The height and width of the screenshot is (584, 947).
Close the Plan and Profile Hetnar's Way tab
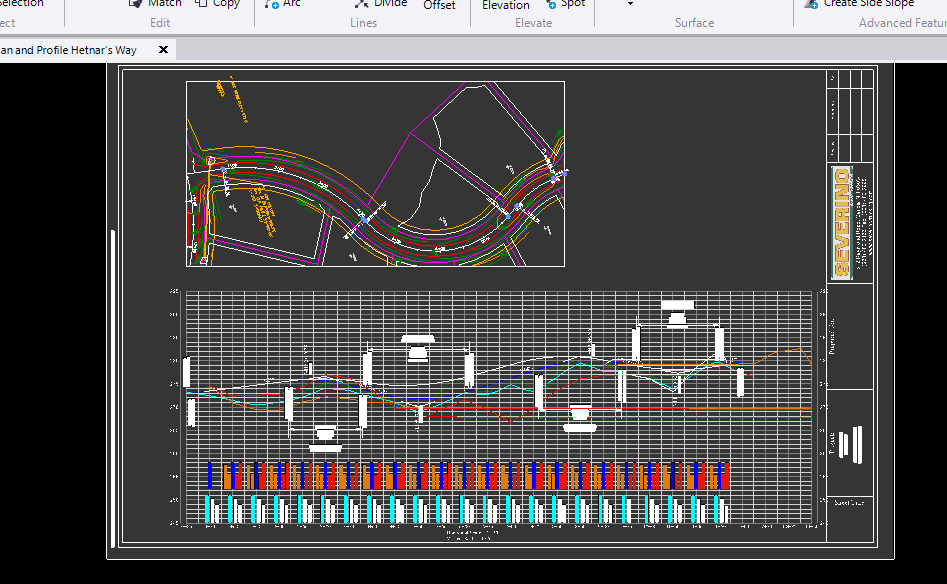163,49
